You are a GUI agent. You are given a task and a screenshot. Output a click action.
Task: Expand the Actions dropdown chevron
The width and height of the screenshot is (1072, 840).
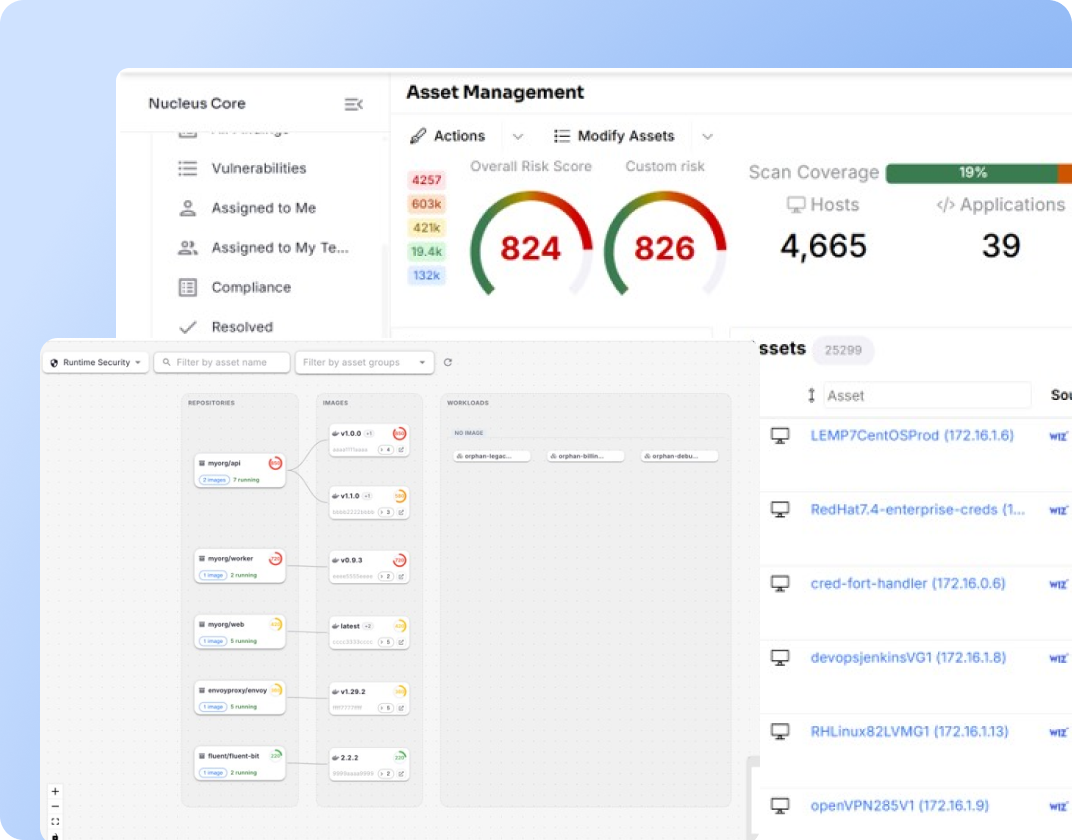pos(518,137)
